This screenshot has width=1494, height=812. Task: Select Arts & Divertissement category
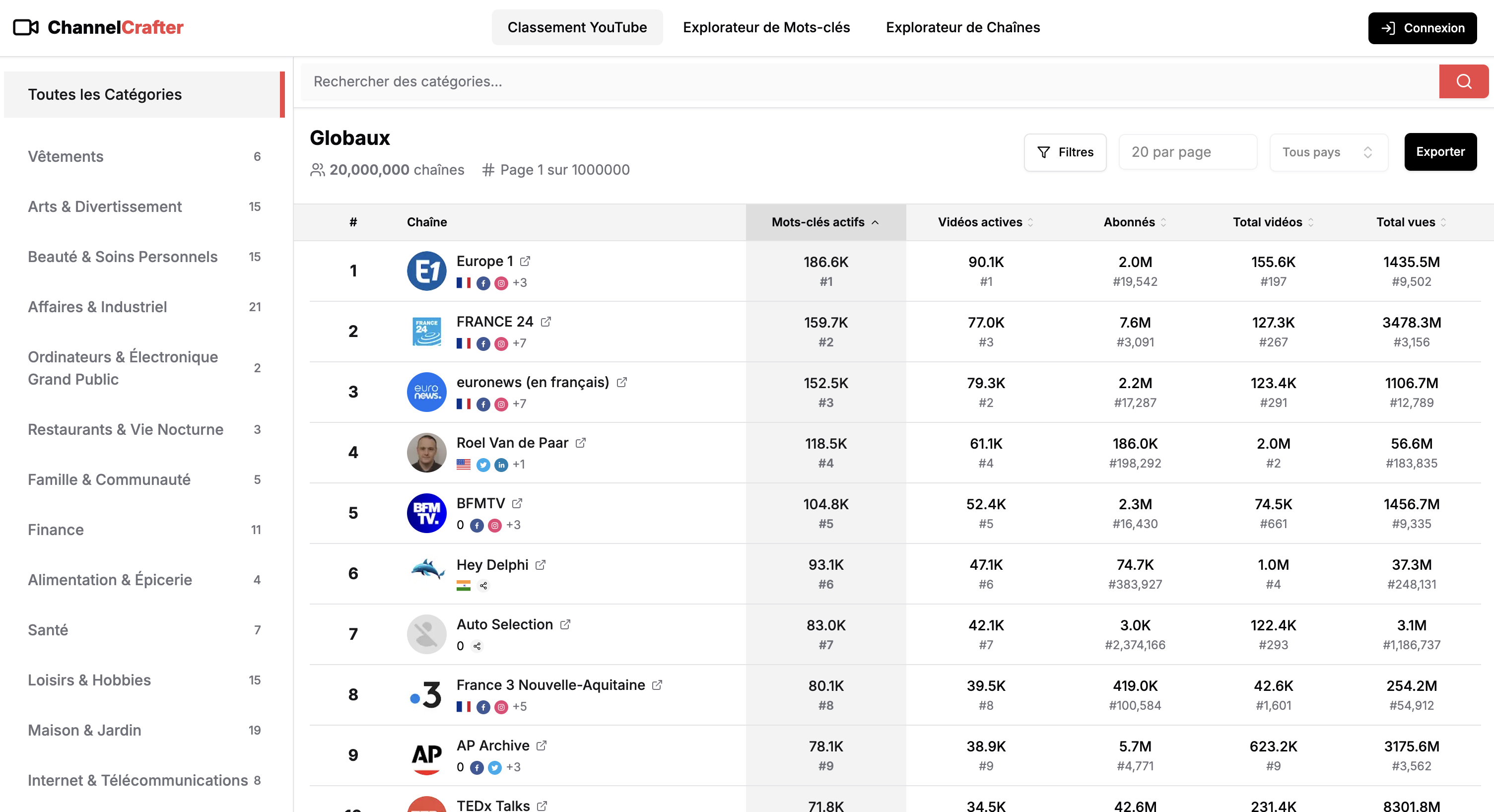pyautogui.click(x=144, y=206)
